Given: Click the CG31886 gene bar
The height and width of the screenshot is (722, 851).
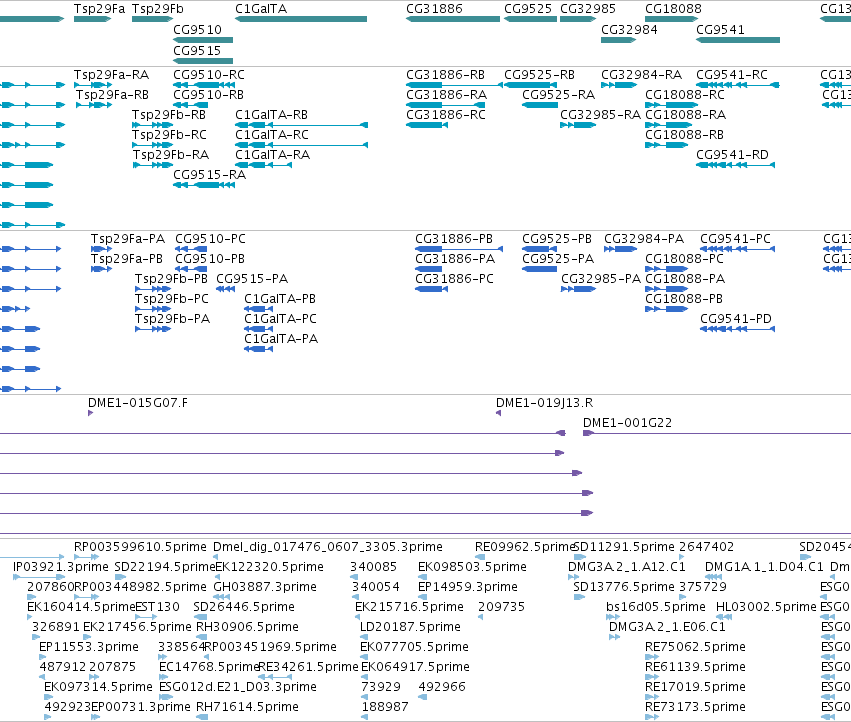Looking at the screenshot, I should pos(453,19).
